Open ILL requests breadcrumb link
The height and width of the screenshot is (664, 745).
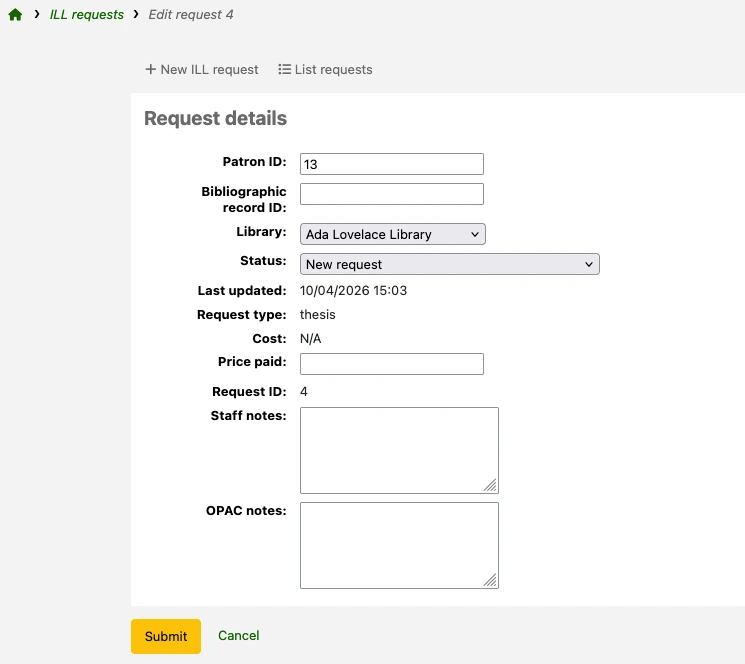click(86, 15)
